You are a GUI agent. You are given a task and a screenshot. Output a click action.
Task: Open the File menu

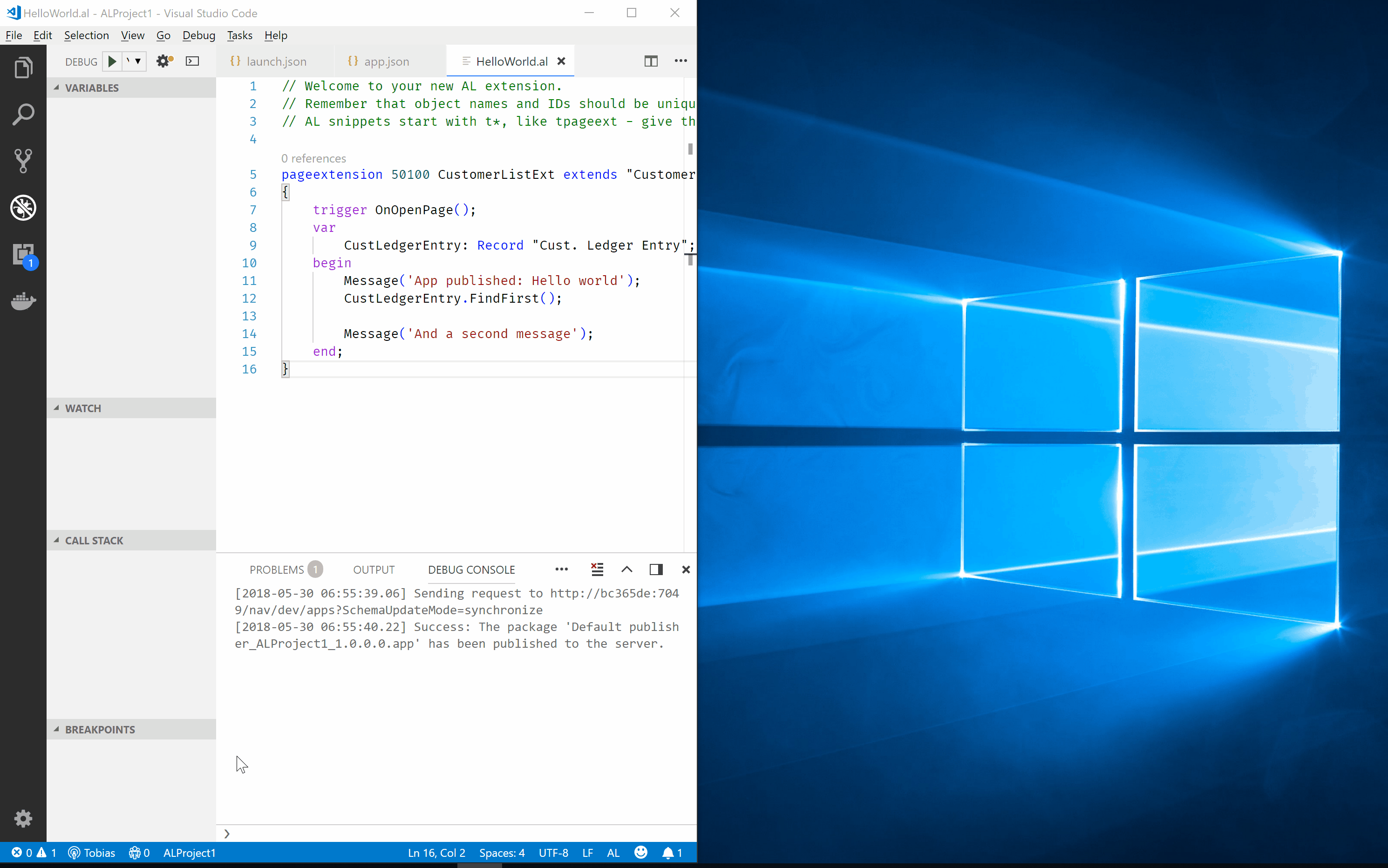[14, 35]
